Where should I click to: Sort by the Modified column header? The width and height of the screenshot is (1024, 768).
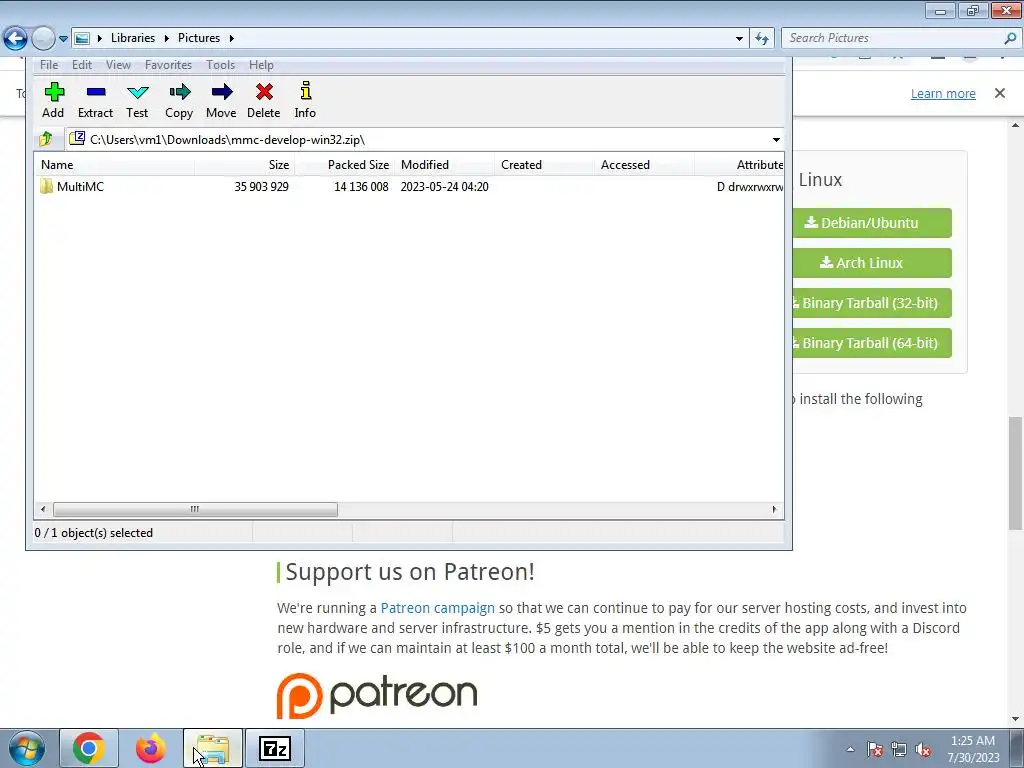[444, 165]
